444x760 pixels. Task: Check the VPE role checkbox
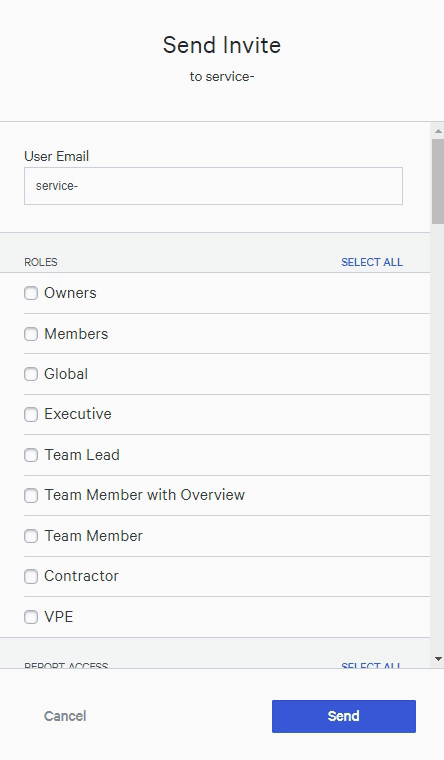pyautogui.click(x=31, y=617)
